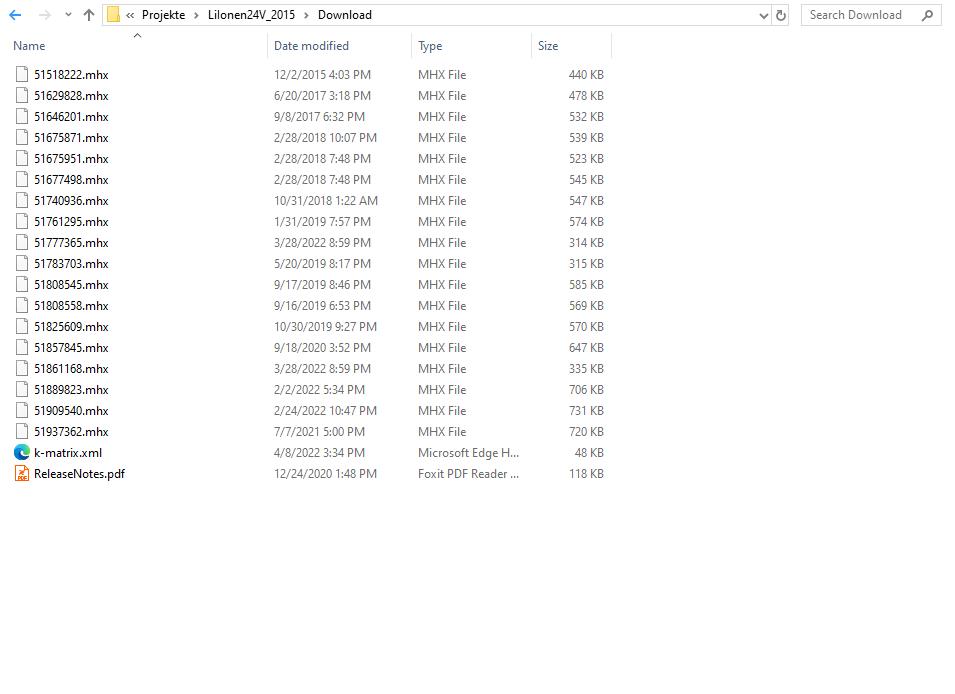Refresh the Download folder
This screenshot has width=955, height=694.
[x=781, y=16]
